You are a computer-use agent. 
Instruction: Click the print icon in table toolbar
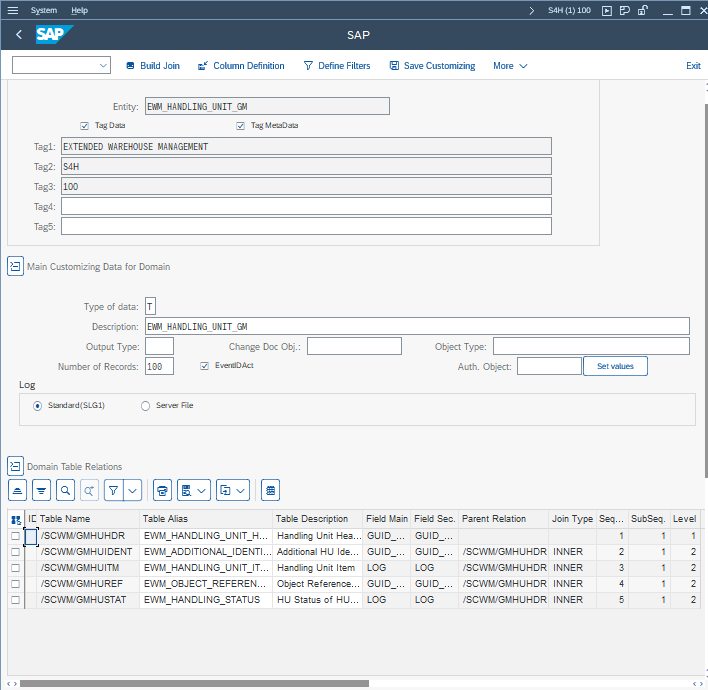(x=162, y=490)
